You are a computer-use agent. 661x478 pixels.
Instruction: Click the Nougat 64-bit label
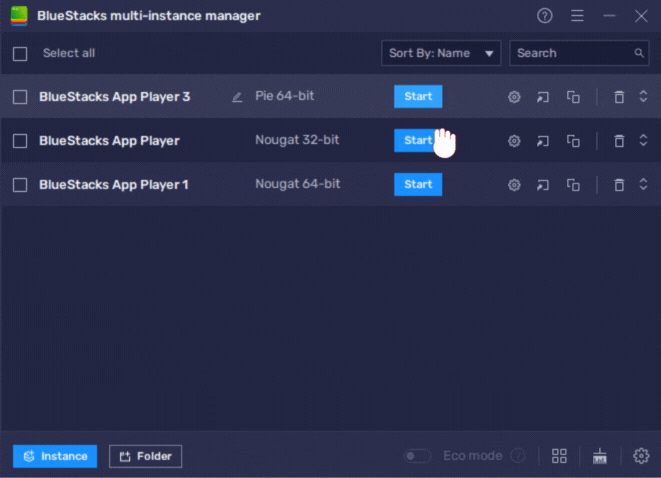coord(298,184)
